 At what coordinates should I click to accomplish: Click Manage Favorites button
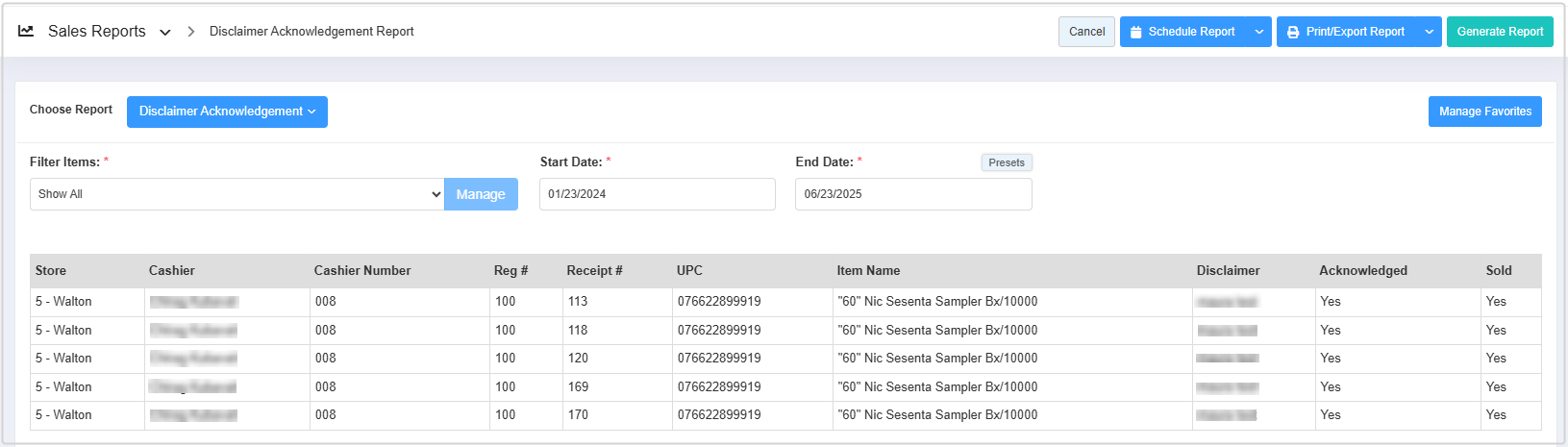[x=1484, y=112]
